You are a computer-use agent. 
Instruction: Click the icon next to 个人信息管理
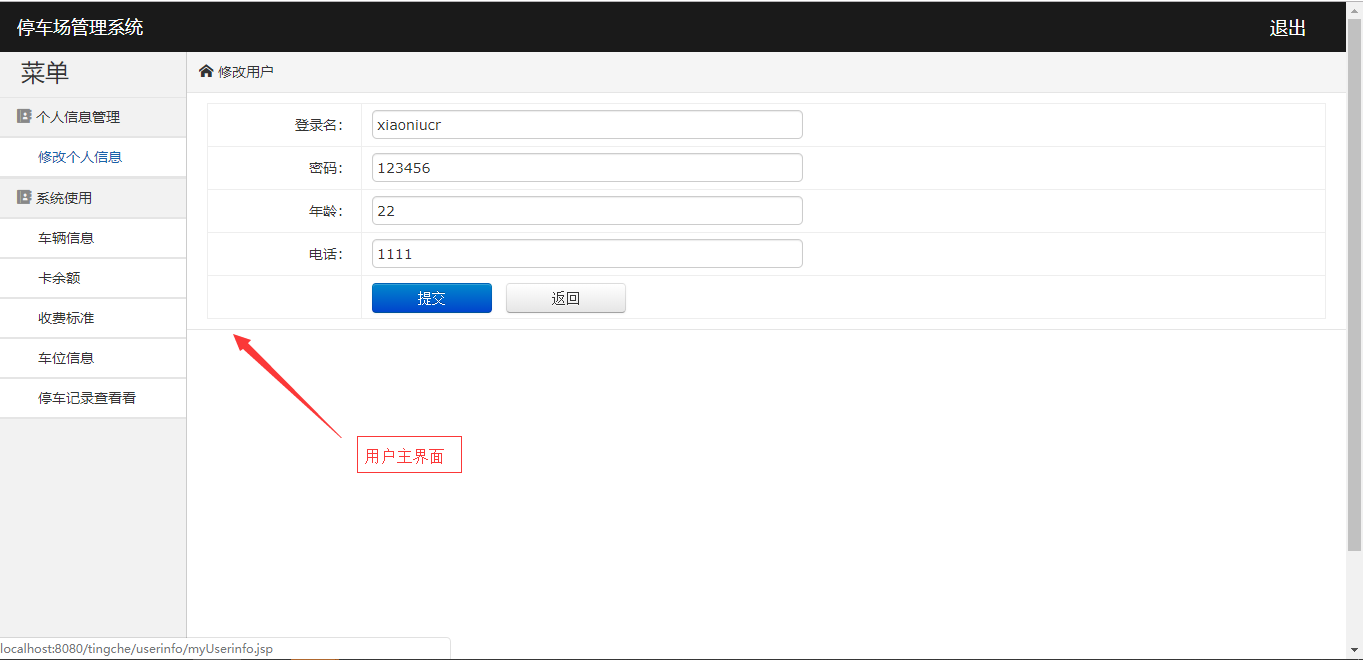24,116
